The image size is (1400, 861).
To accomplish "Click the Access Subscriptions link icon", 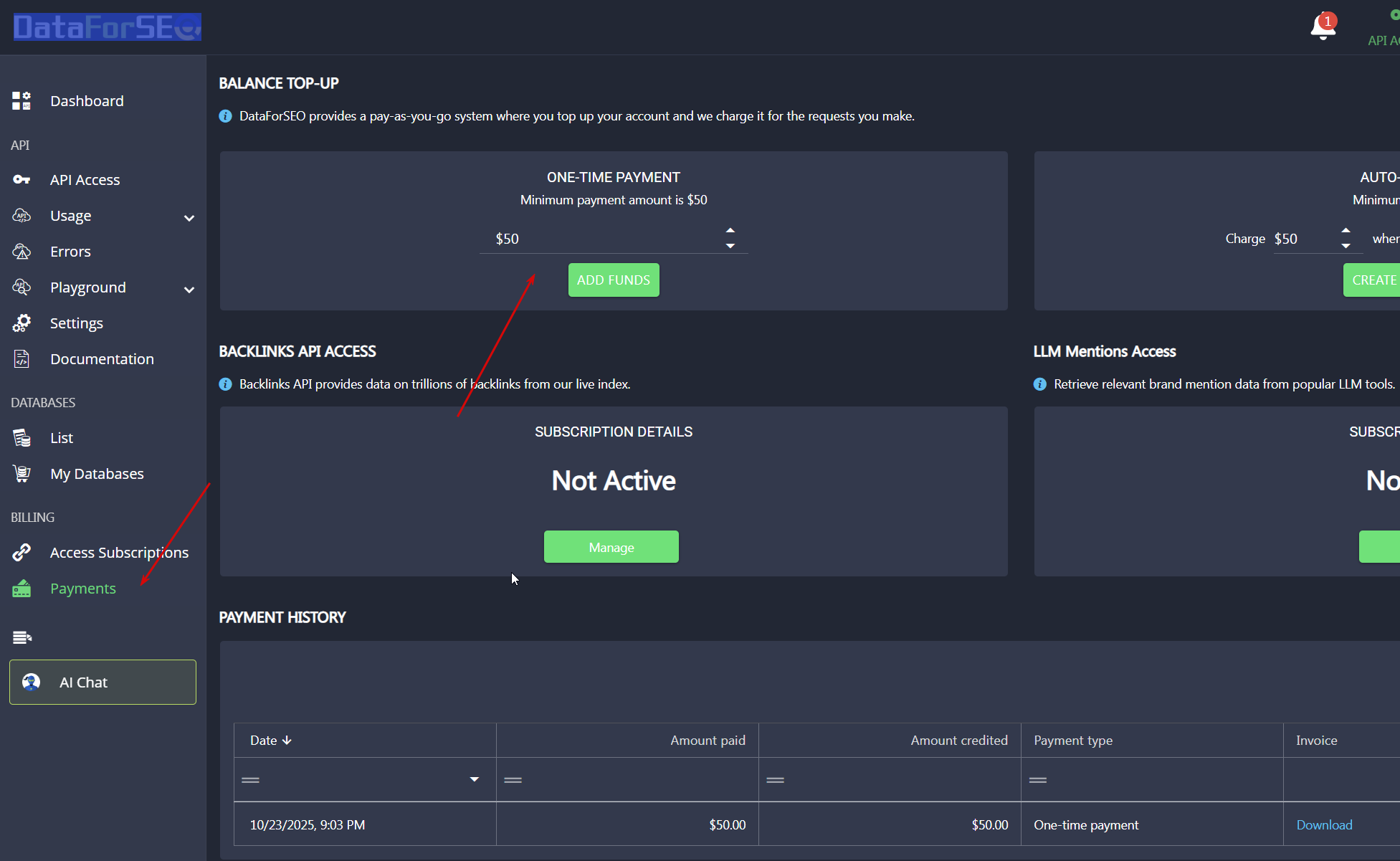I will [x=22, y=553].
